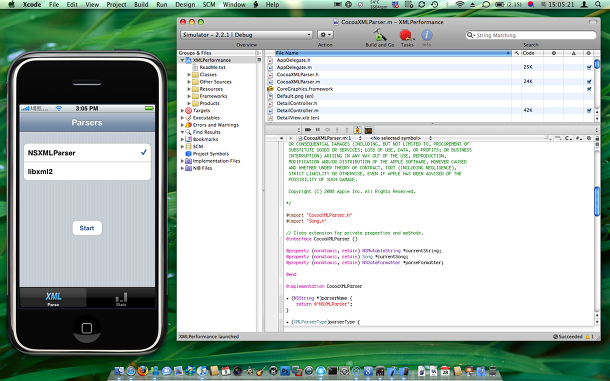Expand the Classes folder
Viewport: 610px width, 381px height.
(x=189, y=75)
